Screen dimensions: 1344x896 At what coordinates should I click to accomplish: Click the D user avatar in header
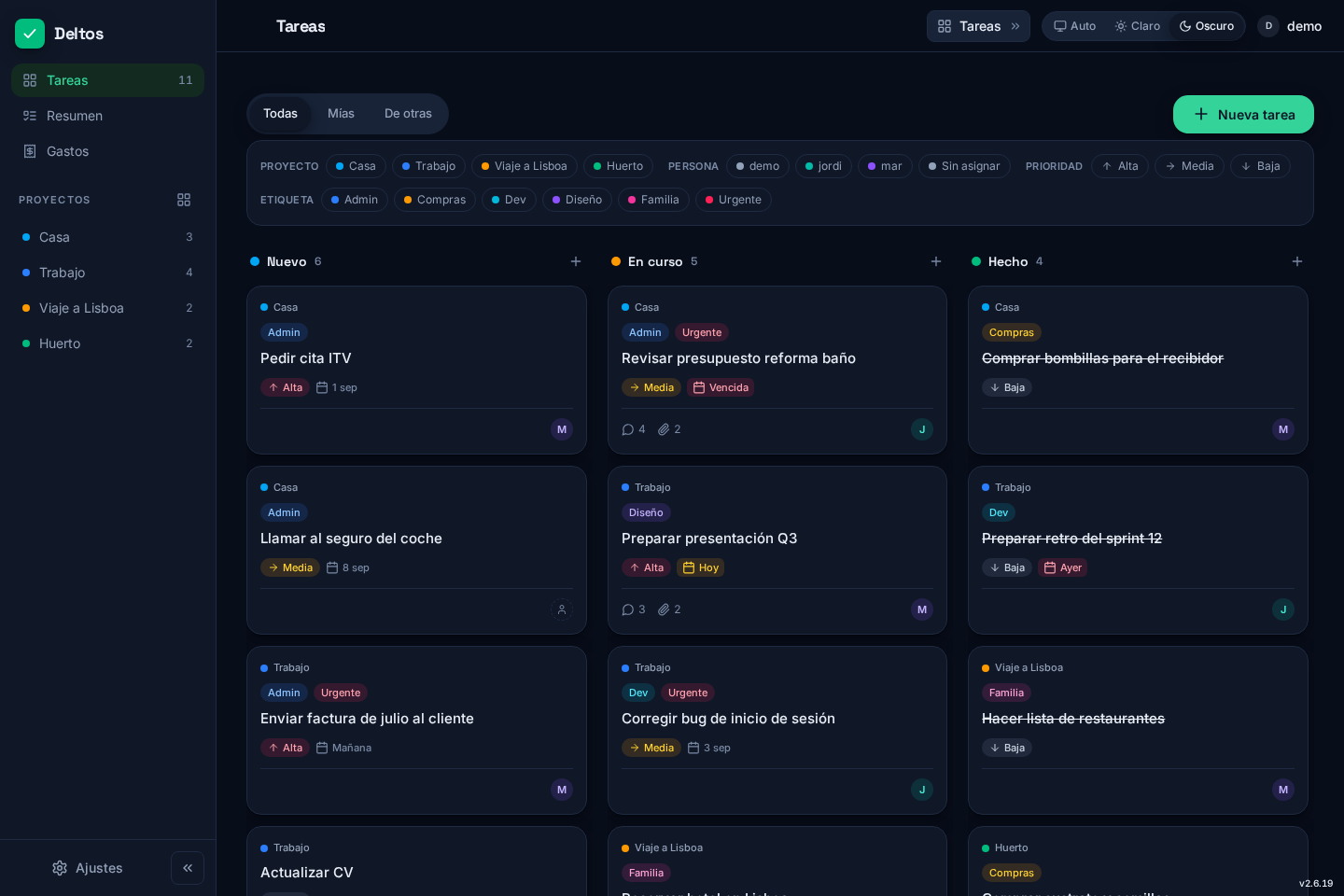pyautogui.click(x=1268, y=26)
